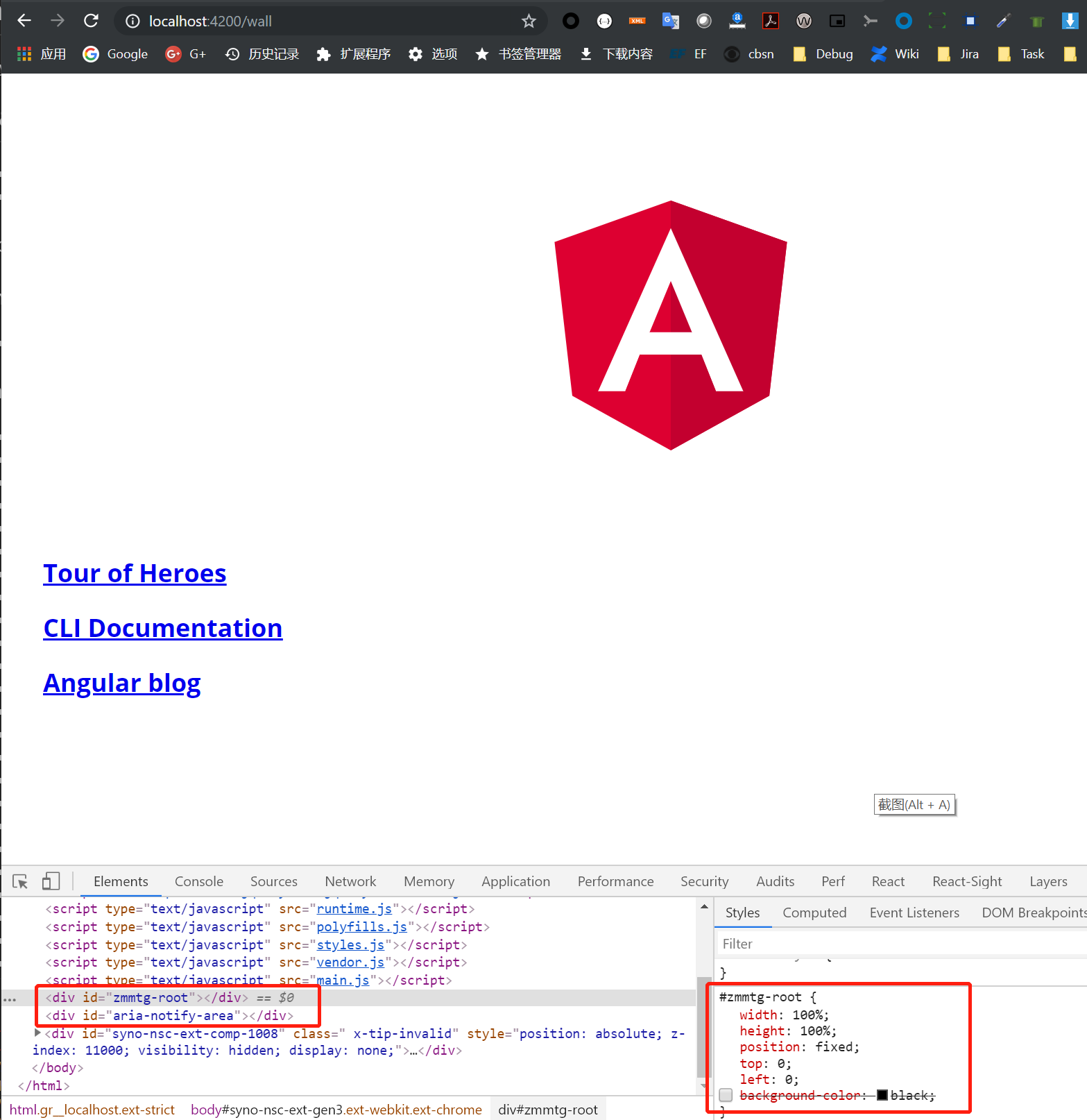Open the polyfills.js script link
Image resolution: width=1087 pixels, height=1120 pixels.
tap(362, 927)
